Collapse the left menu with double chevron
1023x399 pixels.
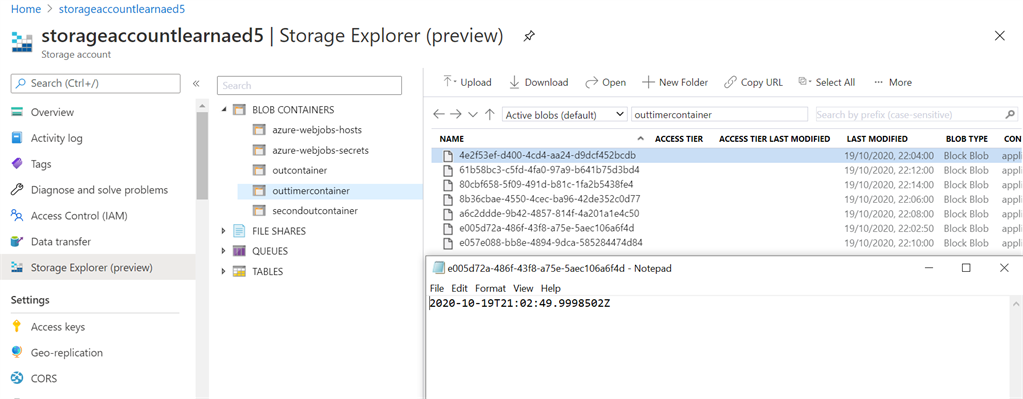pos(195,83)
